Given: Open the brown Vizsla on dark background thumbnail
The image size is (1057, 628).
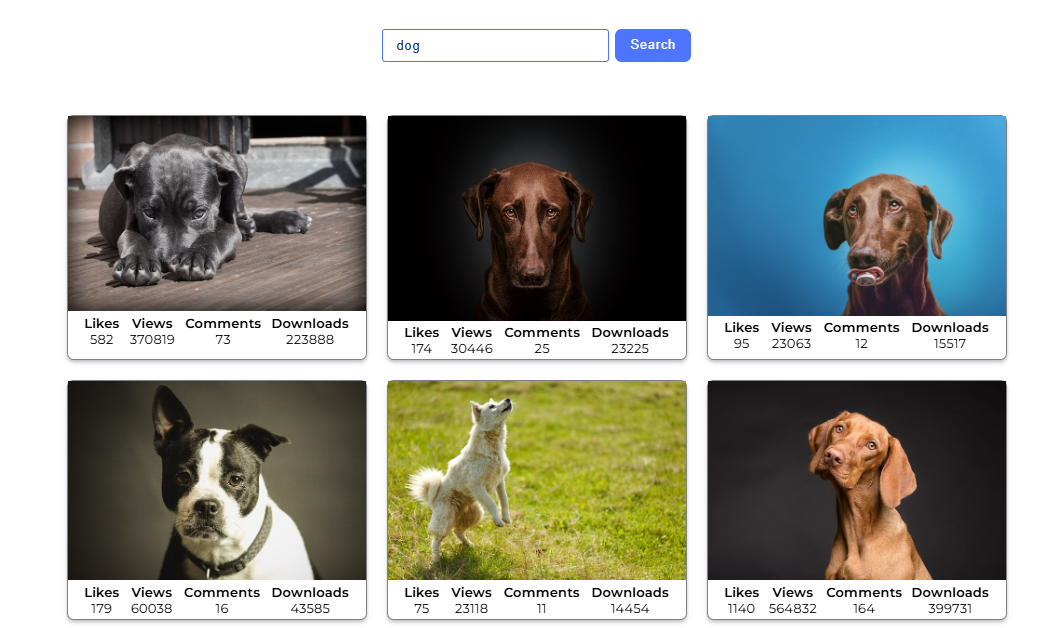Looking at the screenshot, I should point(856,479).
